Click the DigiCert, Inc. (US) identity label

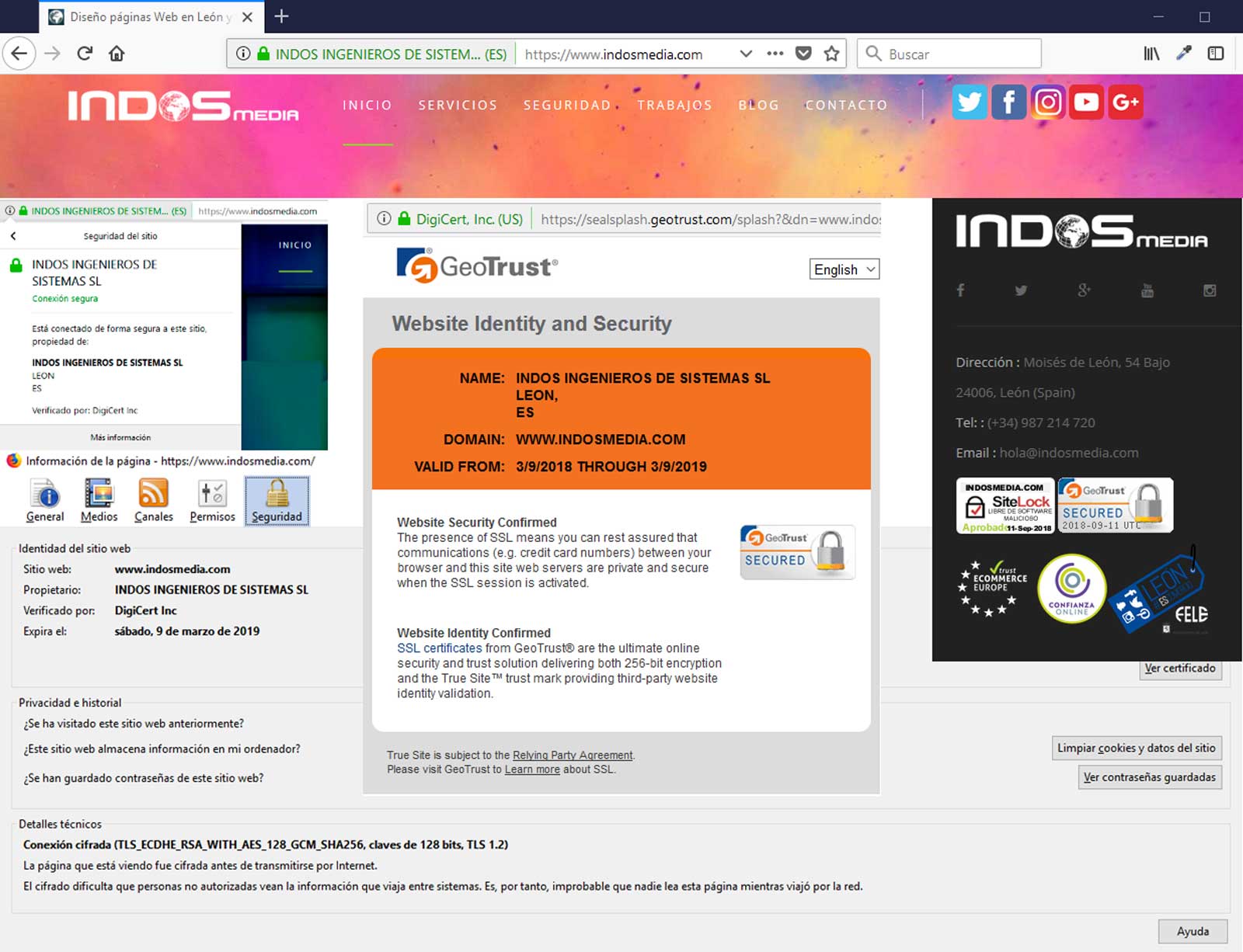(x=469, y=220)
